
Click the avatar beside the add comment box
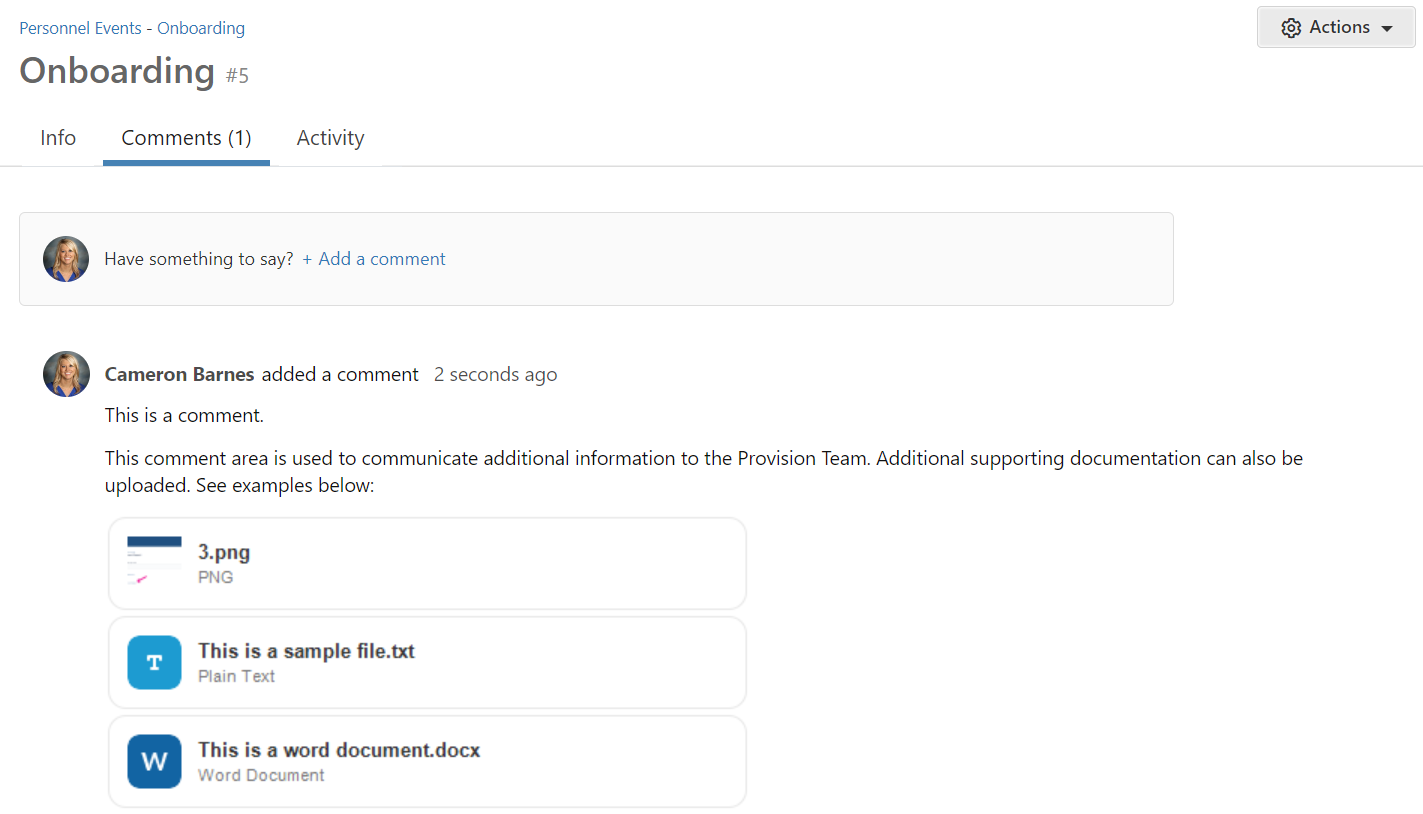[x=66, y=259]
